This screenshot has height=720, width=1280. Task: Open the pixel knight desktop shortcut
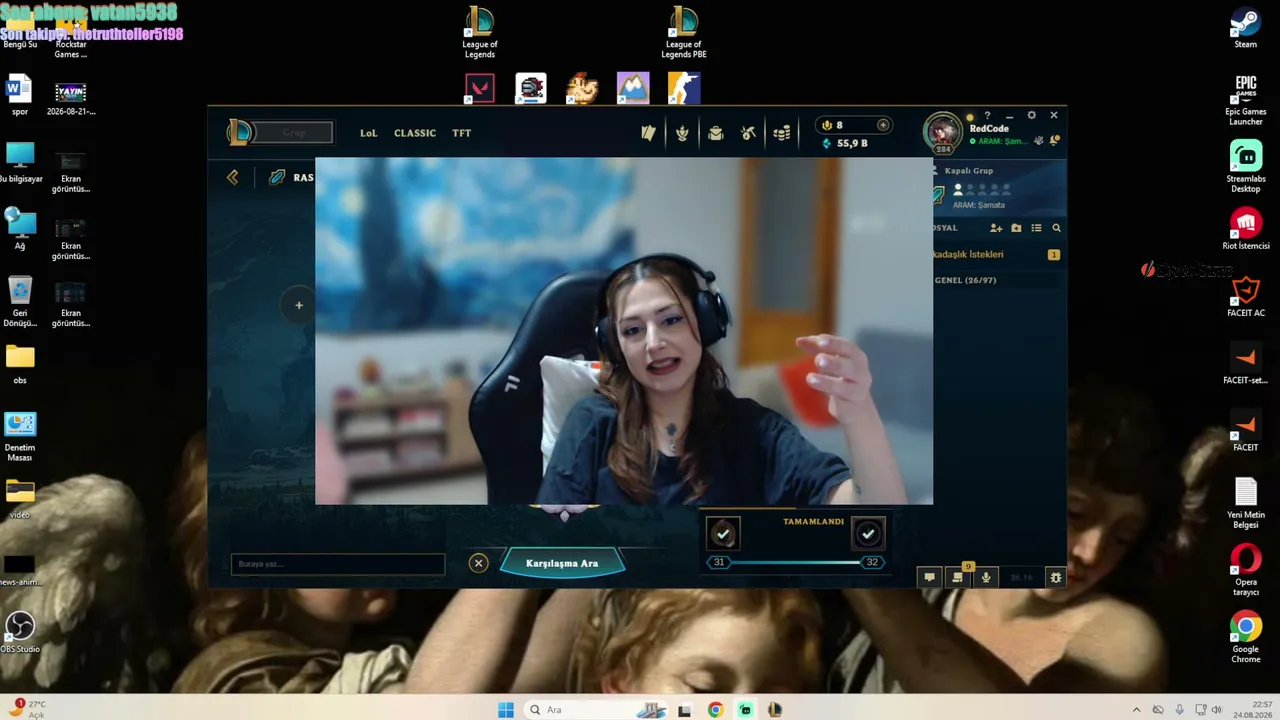point(531,89)
